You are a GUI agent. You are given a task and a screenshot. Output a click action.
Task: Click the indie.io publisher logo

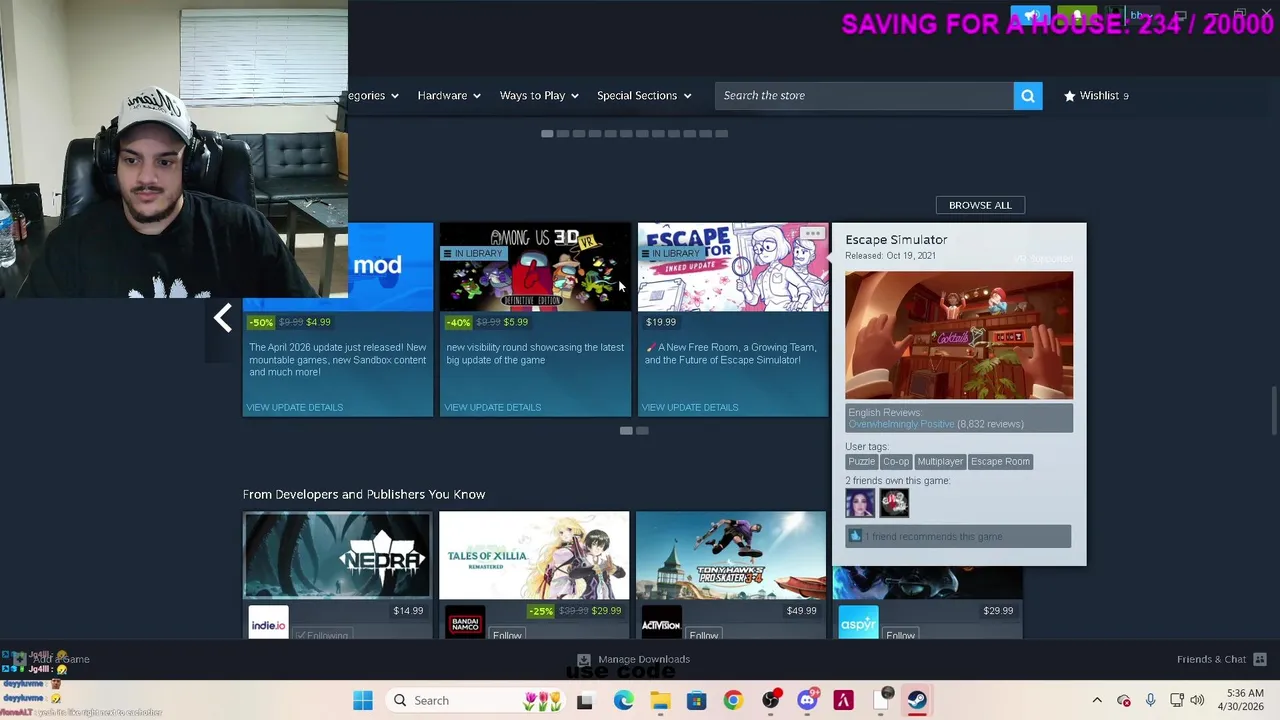pyautogui.click(x=268, y=624)
